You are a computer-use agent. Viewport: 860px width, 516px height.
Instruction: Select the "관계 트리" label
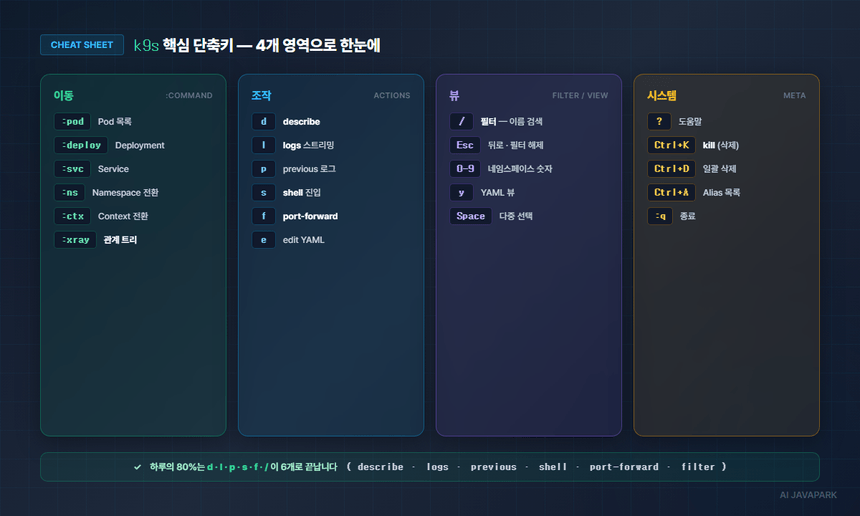point(120,240)
